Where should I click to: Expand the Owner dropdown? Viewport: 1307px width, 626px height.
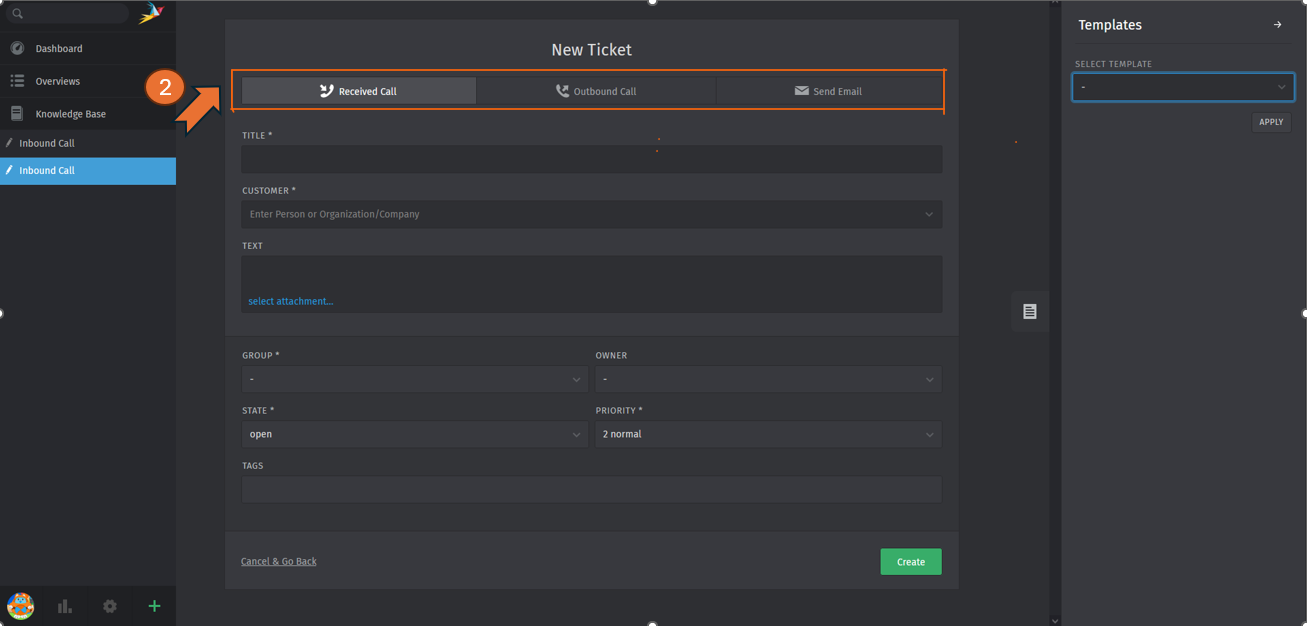tap(768, 380)
